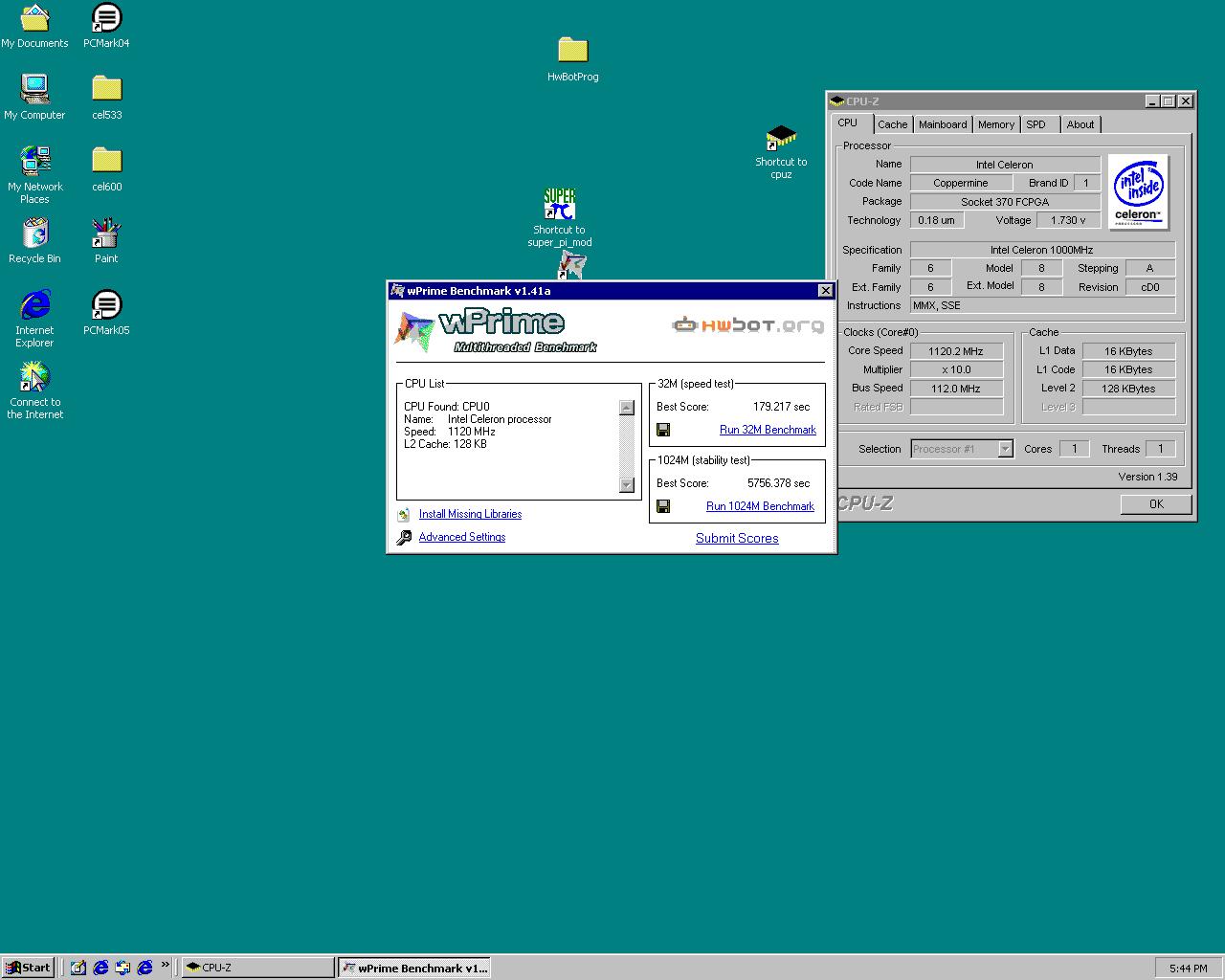The height and width of the screenshot is (980, 1225).
Task: Switch to the About tab in CPU-Z
Action: tap(1080, 124)
